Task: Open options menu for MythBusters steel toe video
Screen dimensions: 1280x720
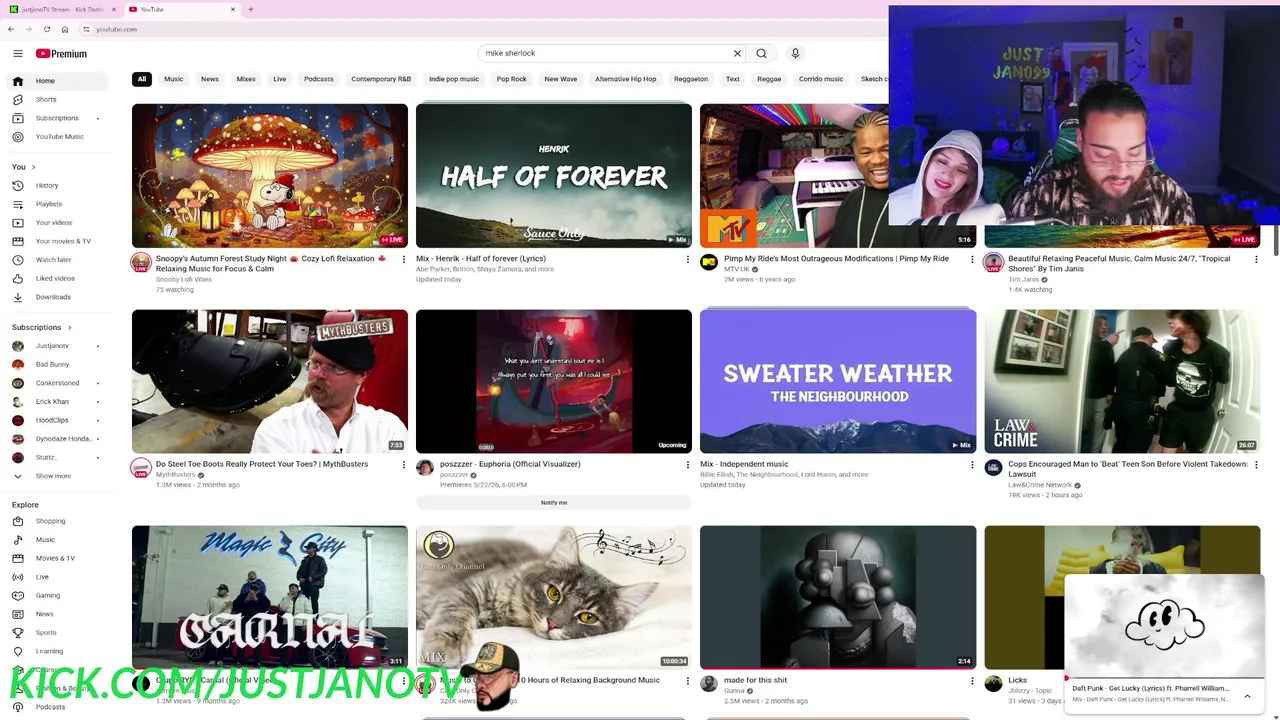Action: [404, 465]
